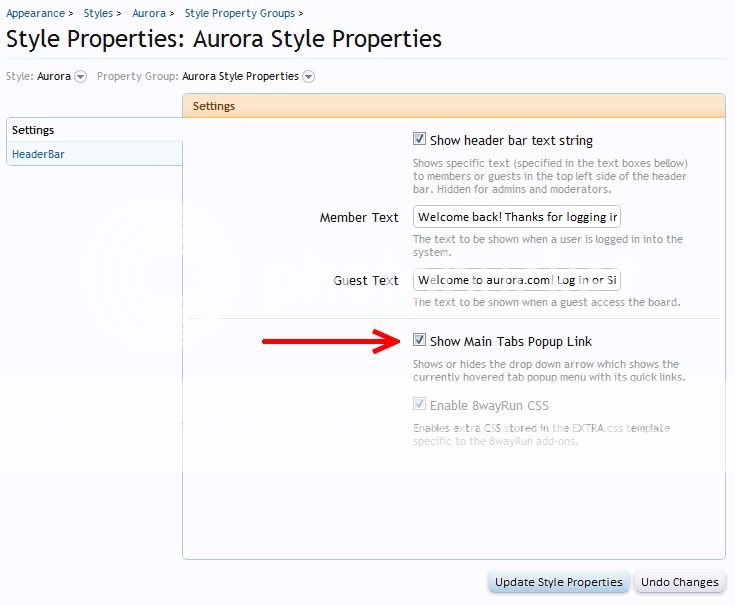
Task: Expand the Property Group dropdown arrow
Action: coord(308,77)
